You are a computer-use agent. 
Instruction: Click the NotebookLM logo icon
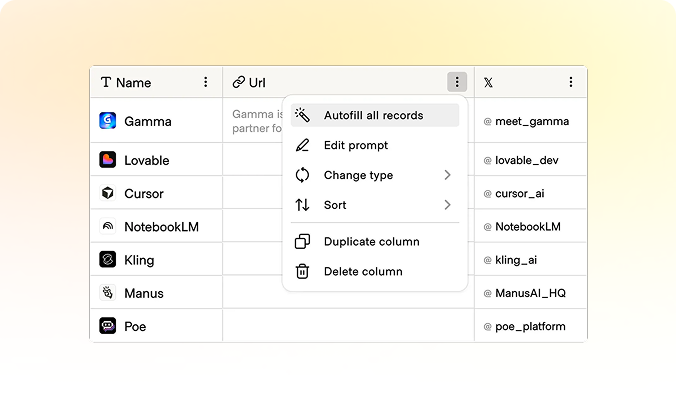pyautogui.click(x=108, y=226)
